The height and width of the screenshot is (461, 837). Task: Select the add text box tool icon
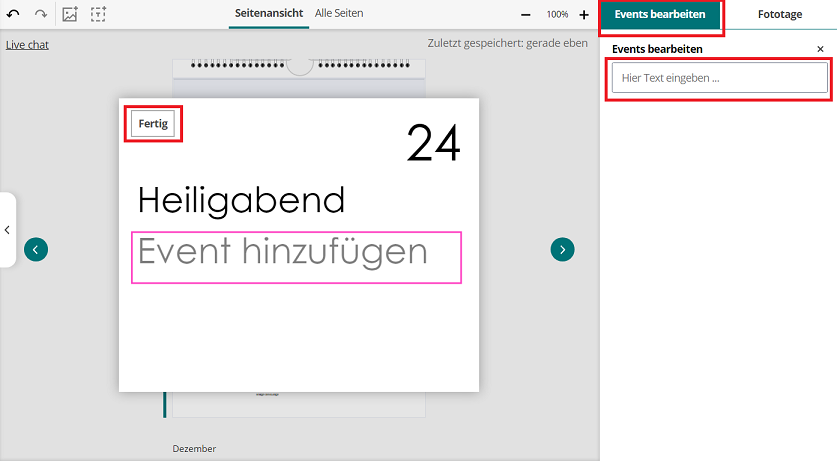98,14
